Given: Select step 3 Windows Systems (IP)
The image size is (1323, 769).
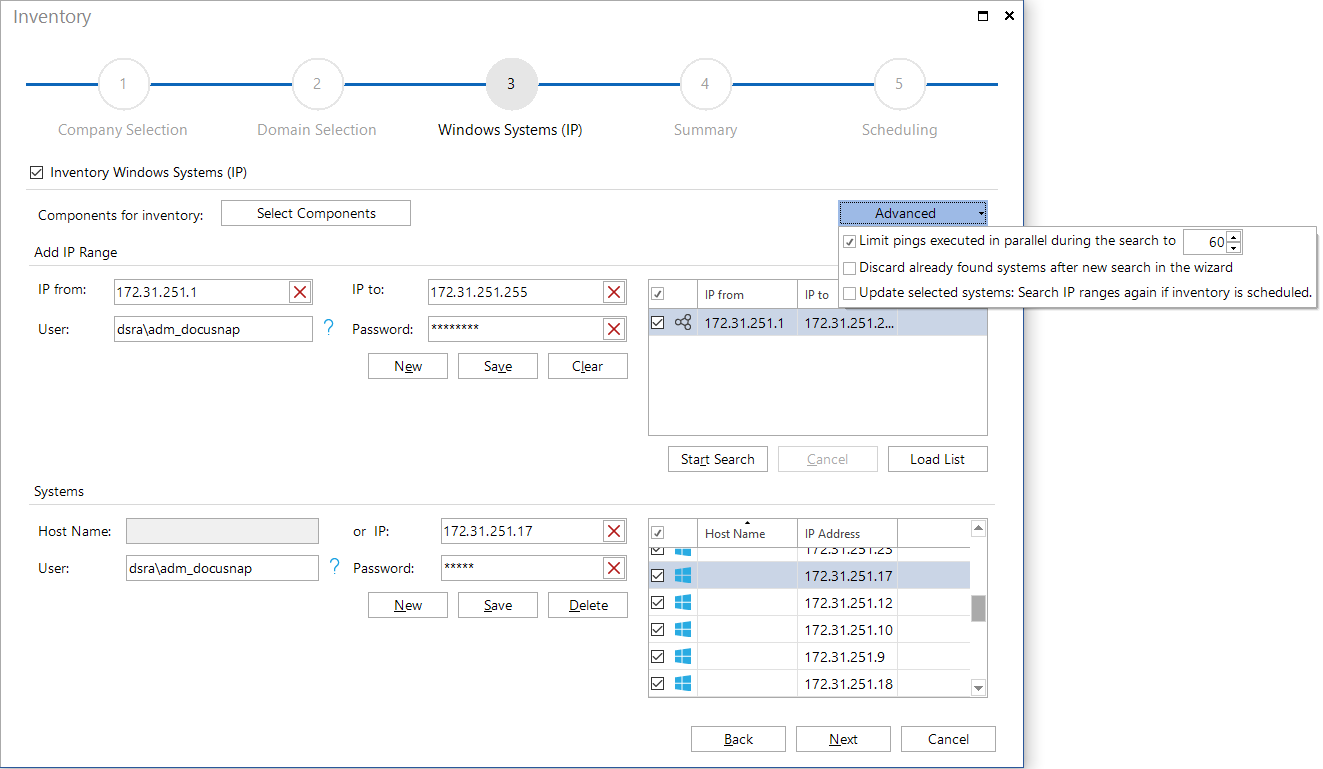Looking at the screenshot, I should coord(511,84).
